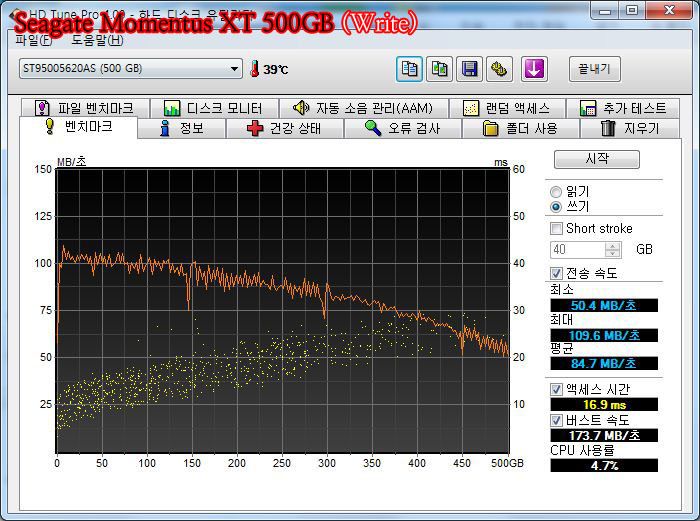Click the average value 84.7 MB/초
This screenshot has height=521, width=700.
click(604, 363)
